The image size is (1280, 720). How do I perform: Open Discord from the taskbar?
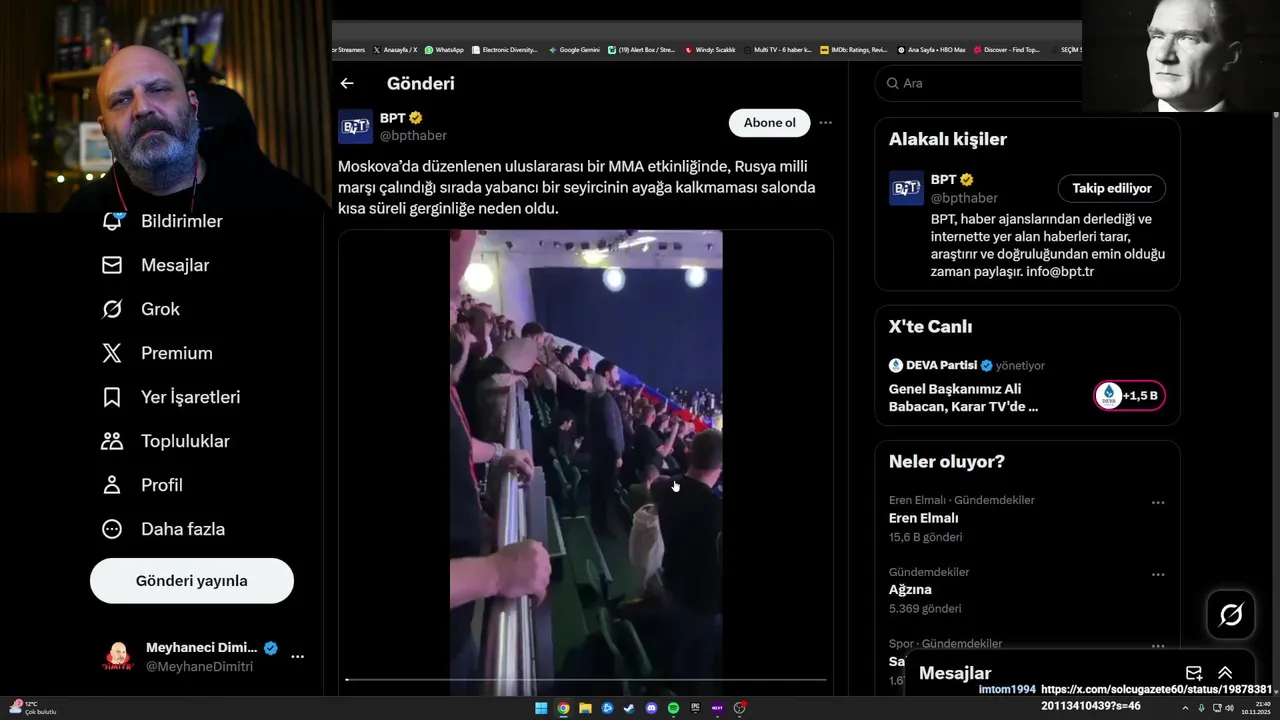[651, 708]
